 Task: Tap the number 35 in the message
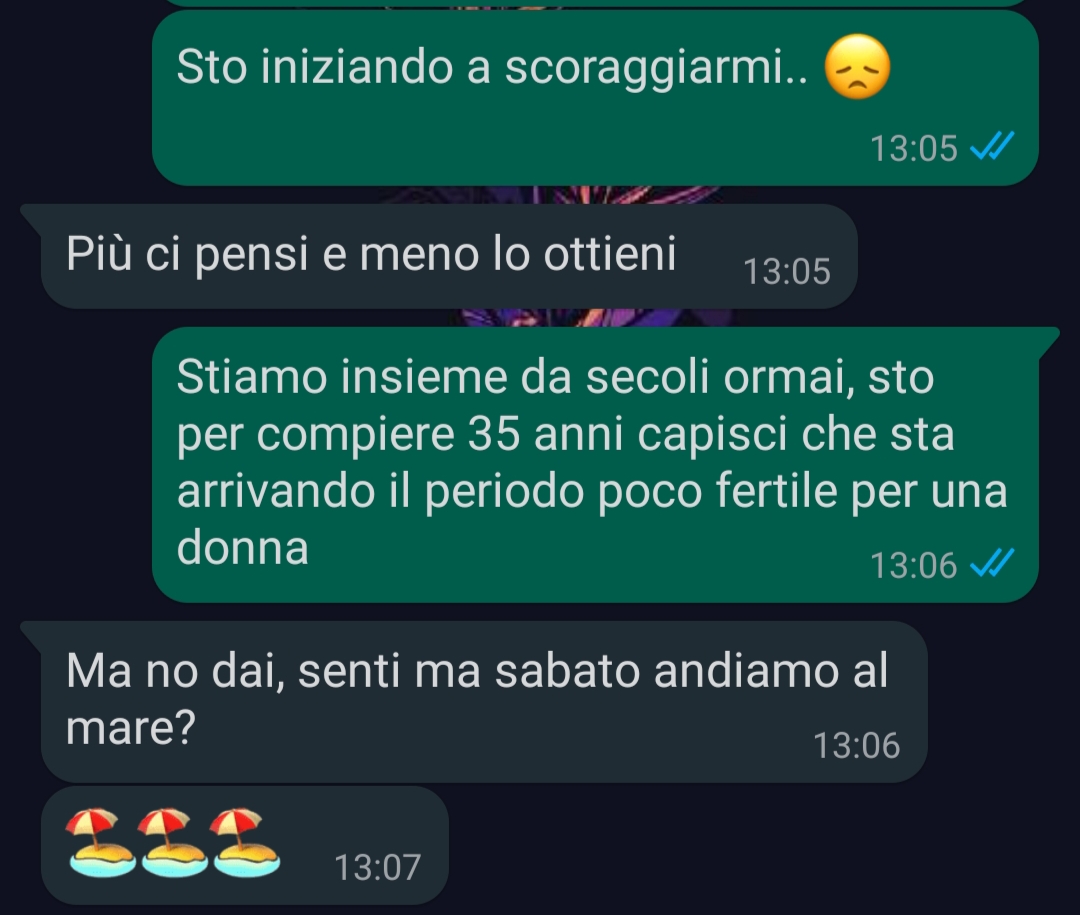coord(493,434)
